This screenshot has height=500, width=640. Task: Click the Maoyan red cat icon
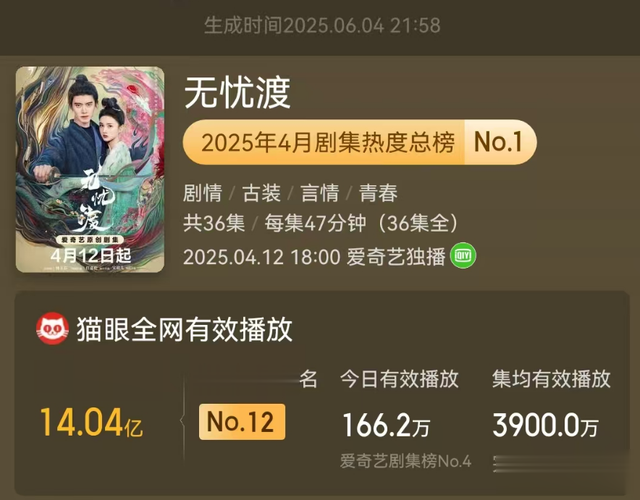point(52,329)
